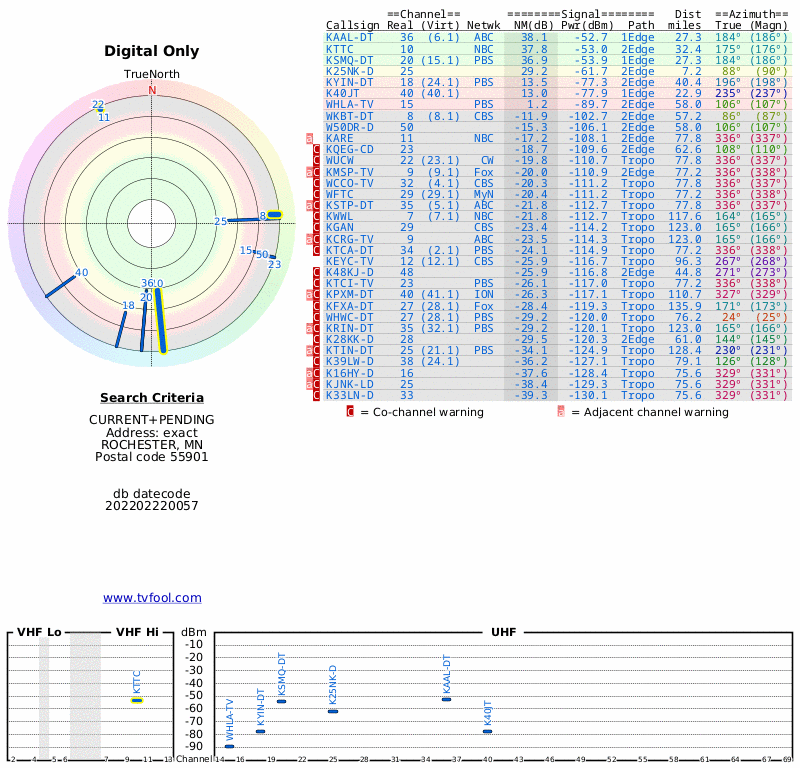Click the "7.2" miles distance for K25NK-D
The width and height of the screenshot is (800, 768).
(x=691, y=71)
